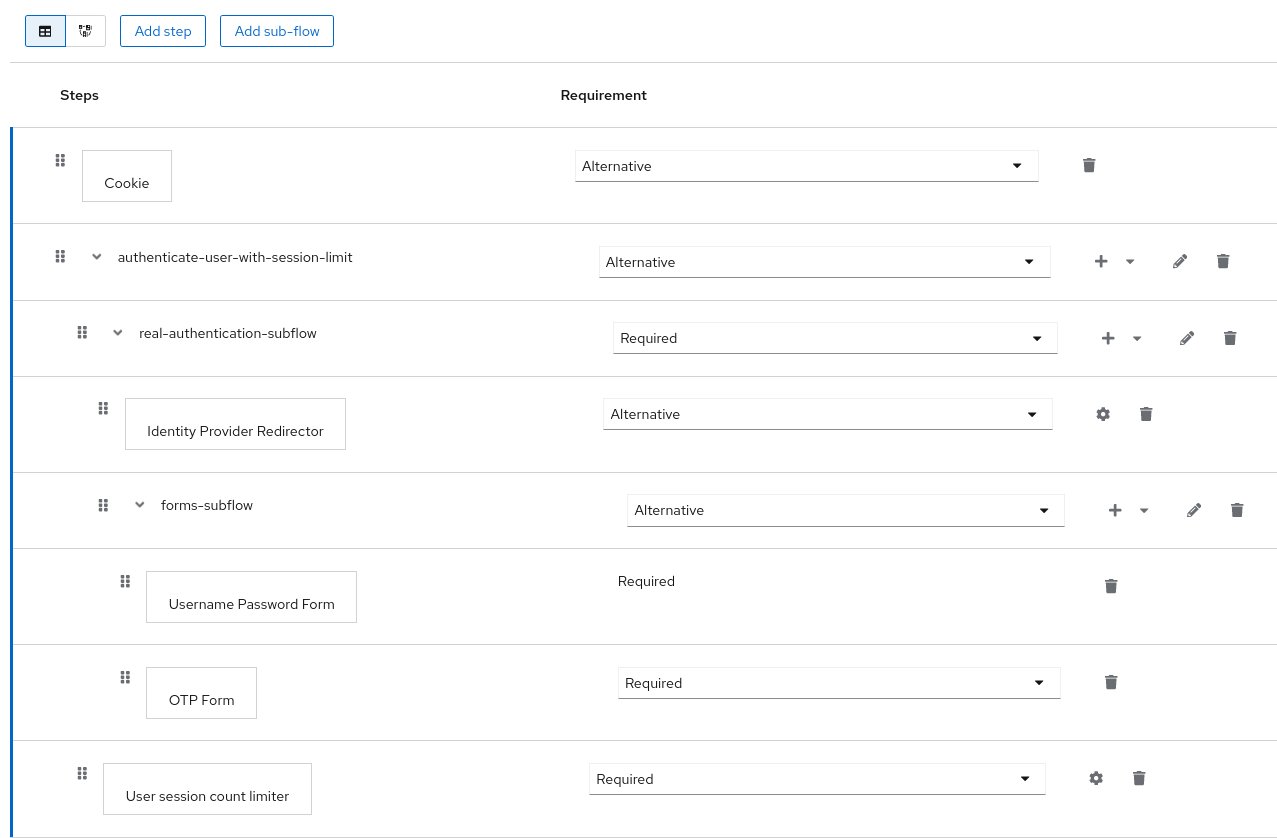This screenshot has width=1277, height=838.
Task: Open Identity Provider Redirector settings
Action: click(1103, 413)
